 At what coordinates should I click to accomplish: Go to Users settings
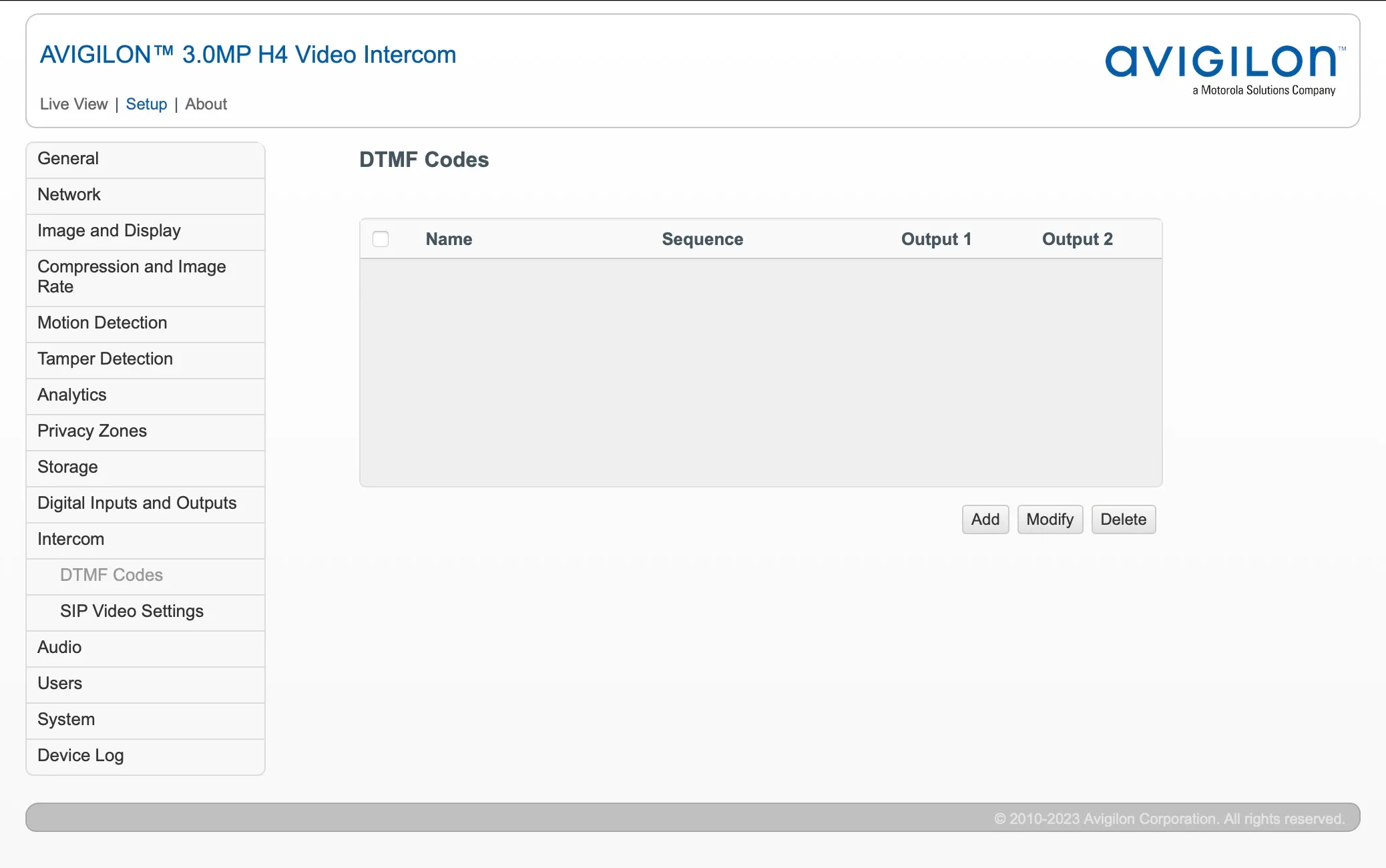click(146, 684)
